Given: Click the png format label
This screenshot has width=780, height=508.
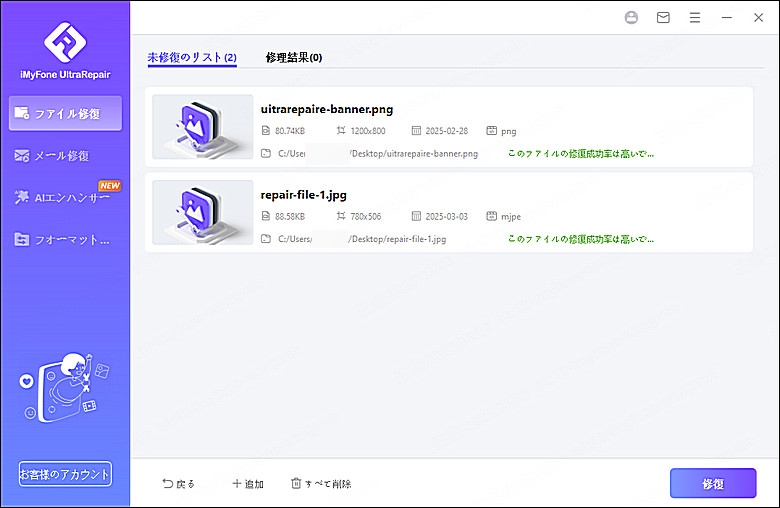Looking at the screenshot, I should click(508, 131).
